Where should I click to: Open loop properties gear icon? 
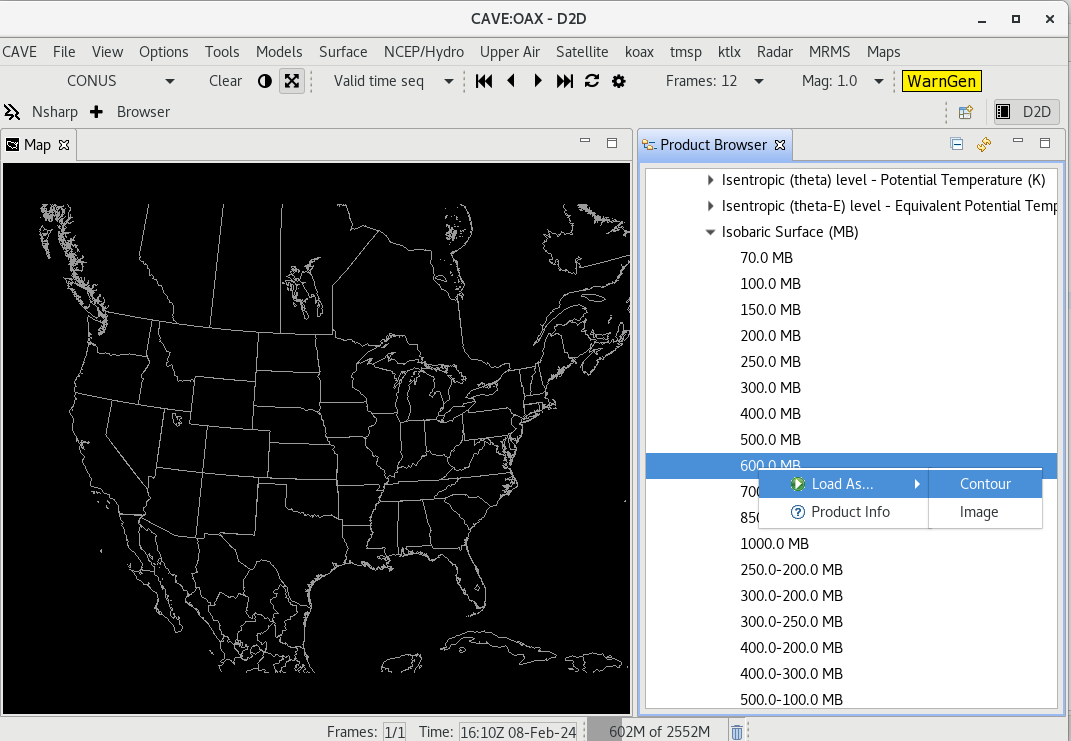[619, 81]
